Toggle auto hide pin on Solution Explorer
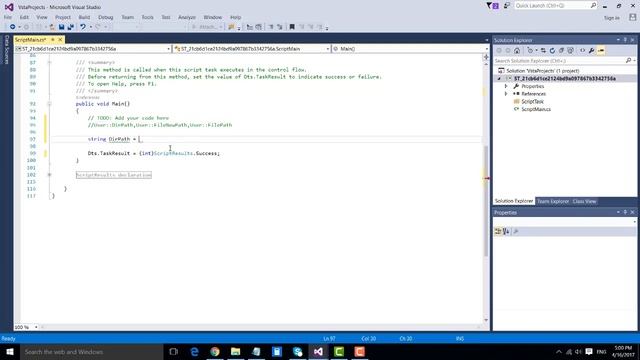640x360 pixels. click(x=625, y=40)
